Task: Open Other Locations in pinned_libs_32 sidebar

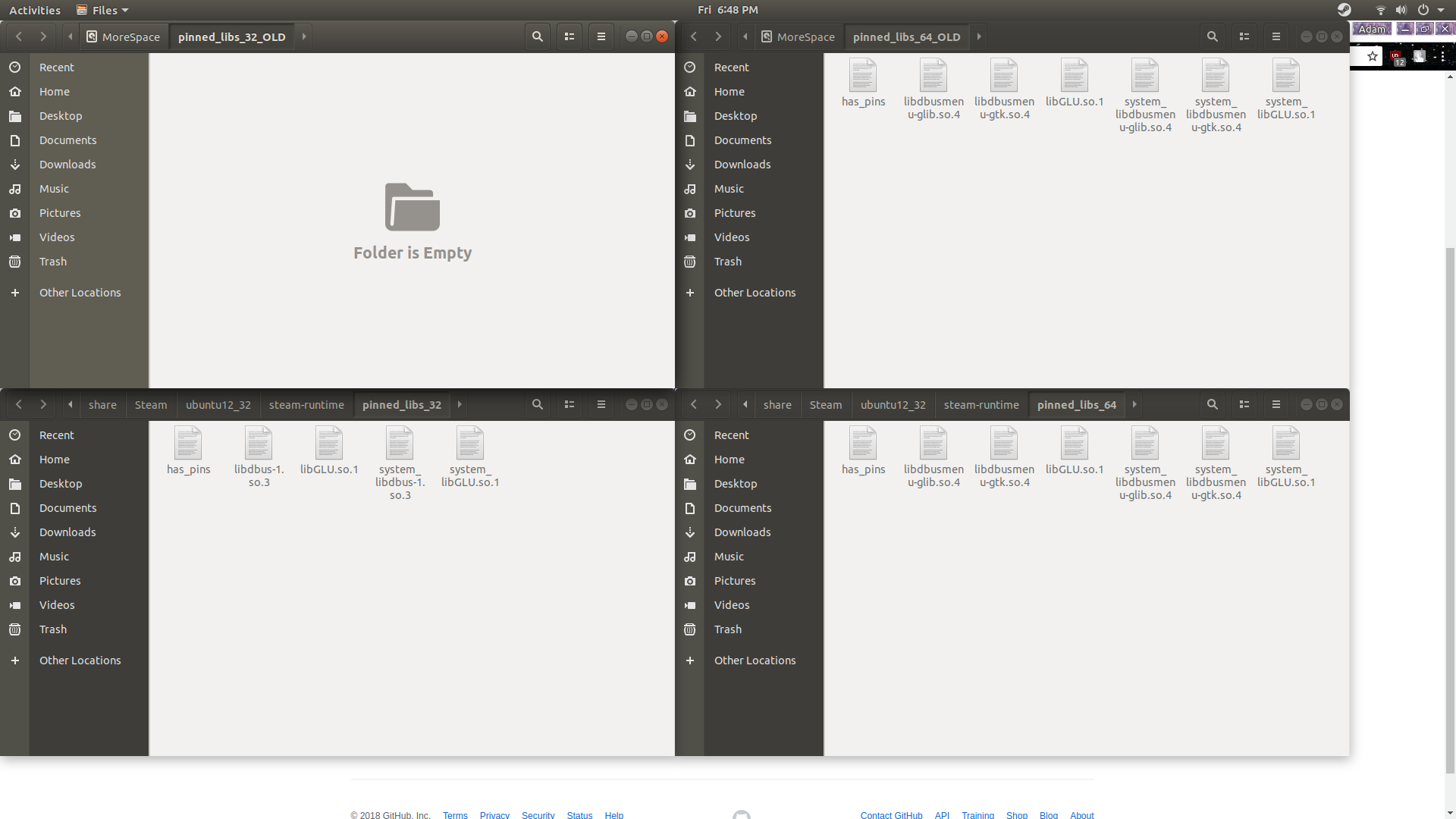Action: (74, 661)
